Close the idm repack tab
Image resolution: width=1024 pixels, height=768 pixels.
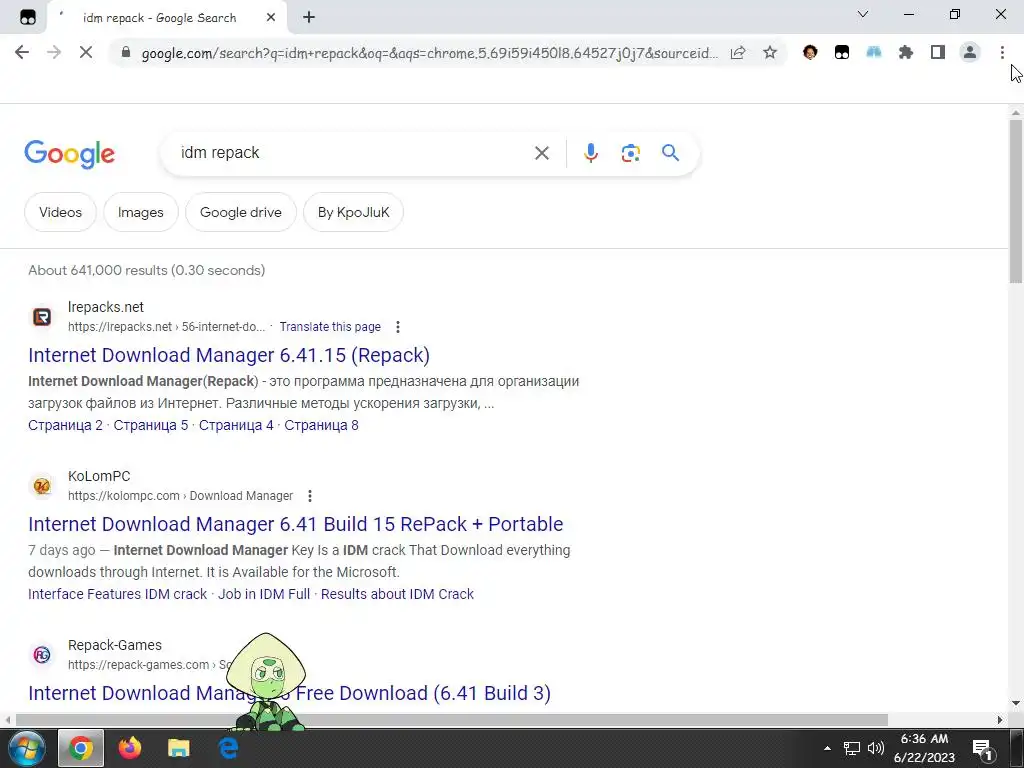click(x=271, y=18)
